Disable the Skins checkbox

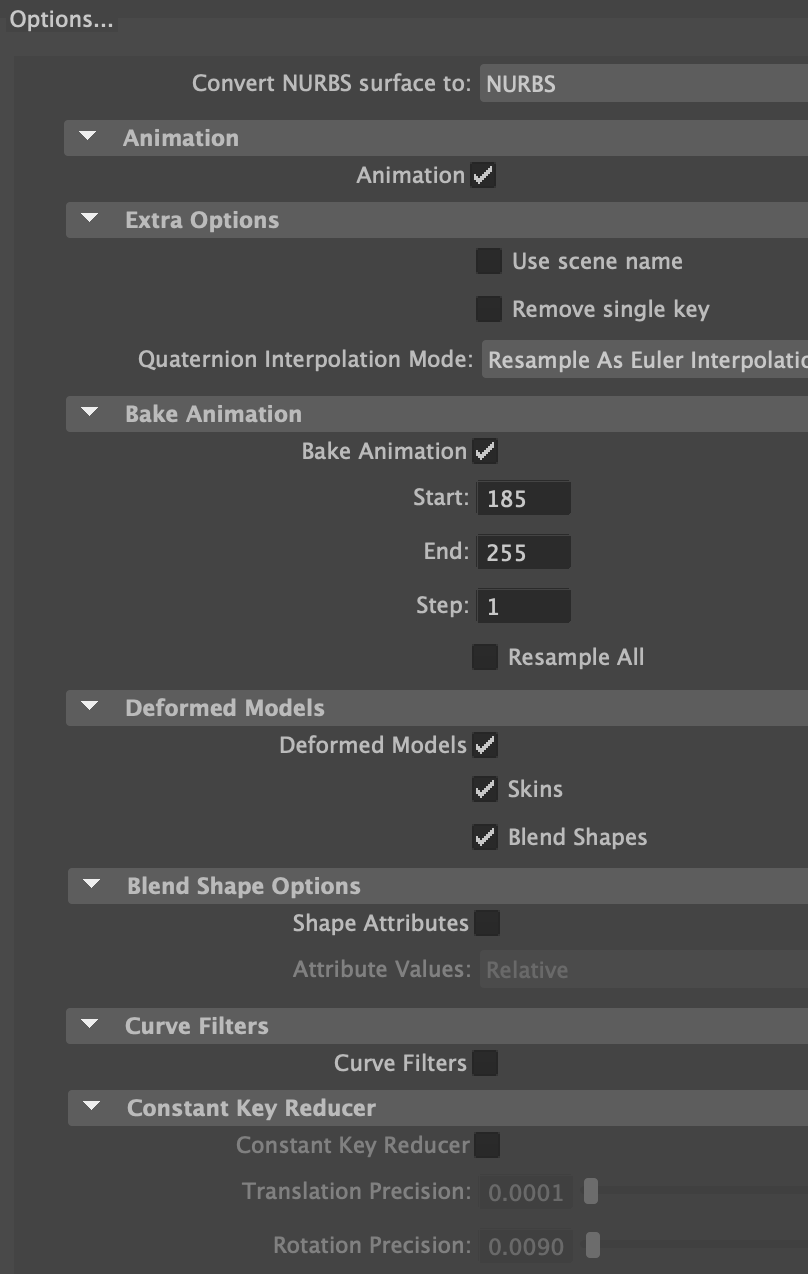[x=484, y=789]
